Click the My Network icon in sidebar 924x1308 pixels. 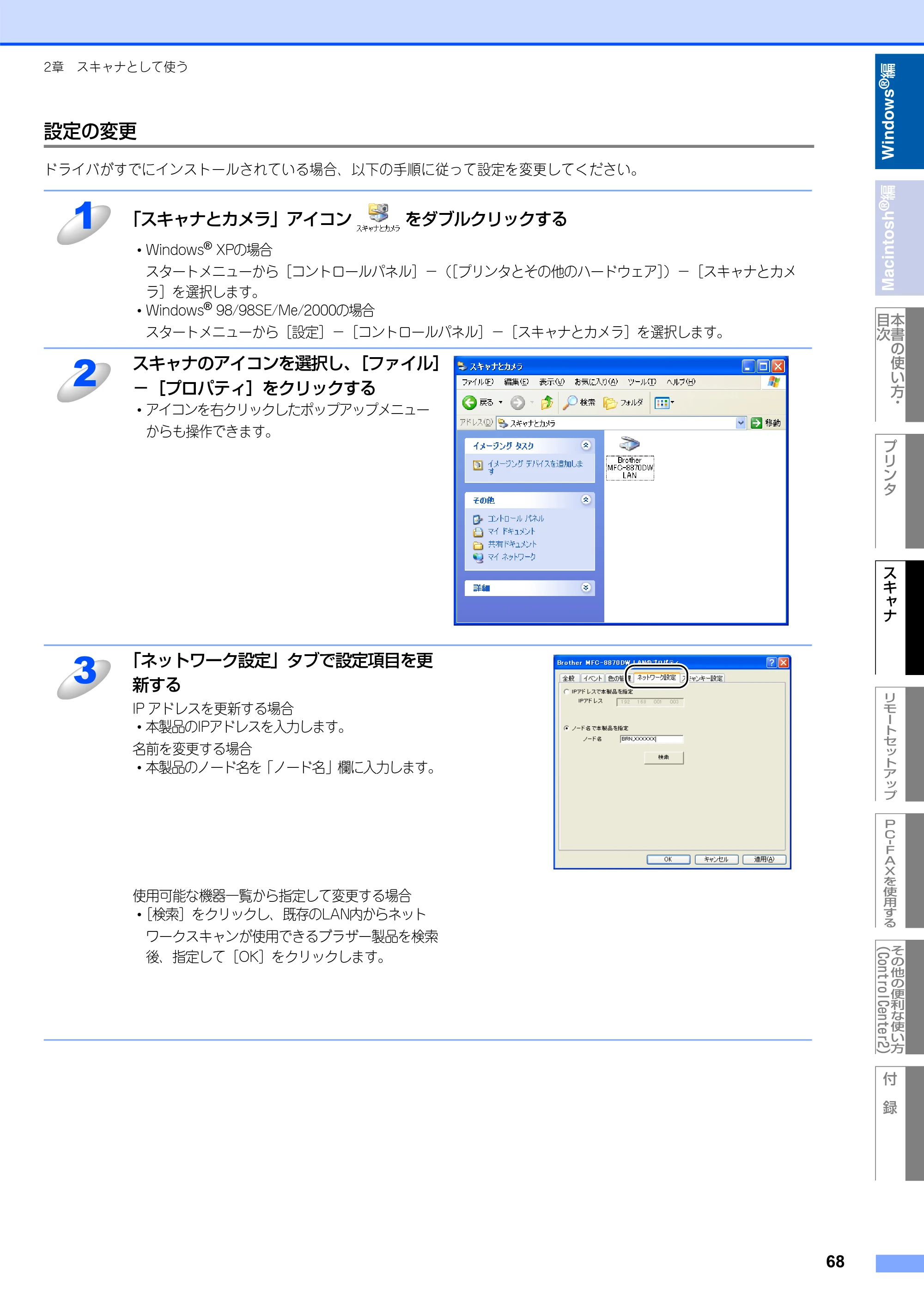point(478,558)
